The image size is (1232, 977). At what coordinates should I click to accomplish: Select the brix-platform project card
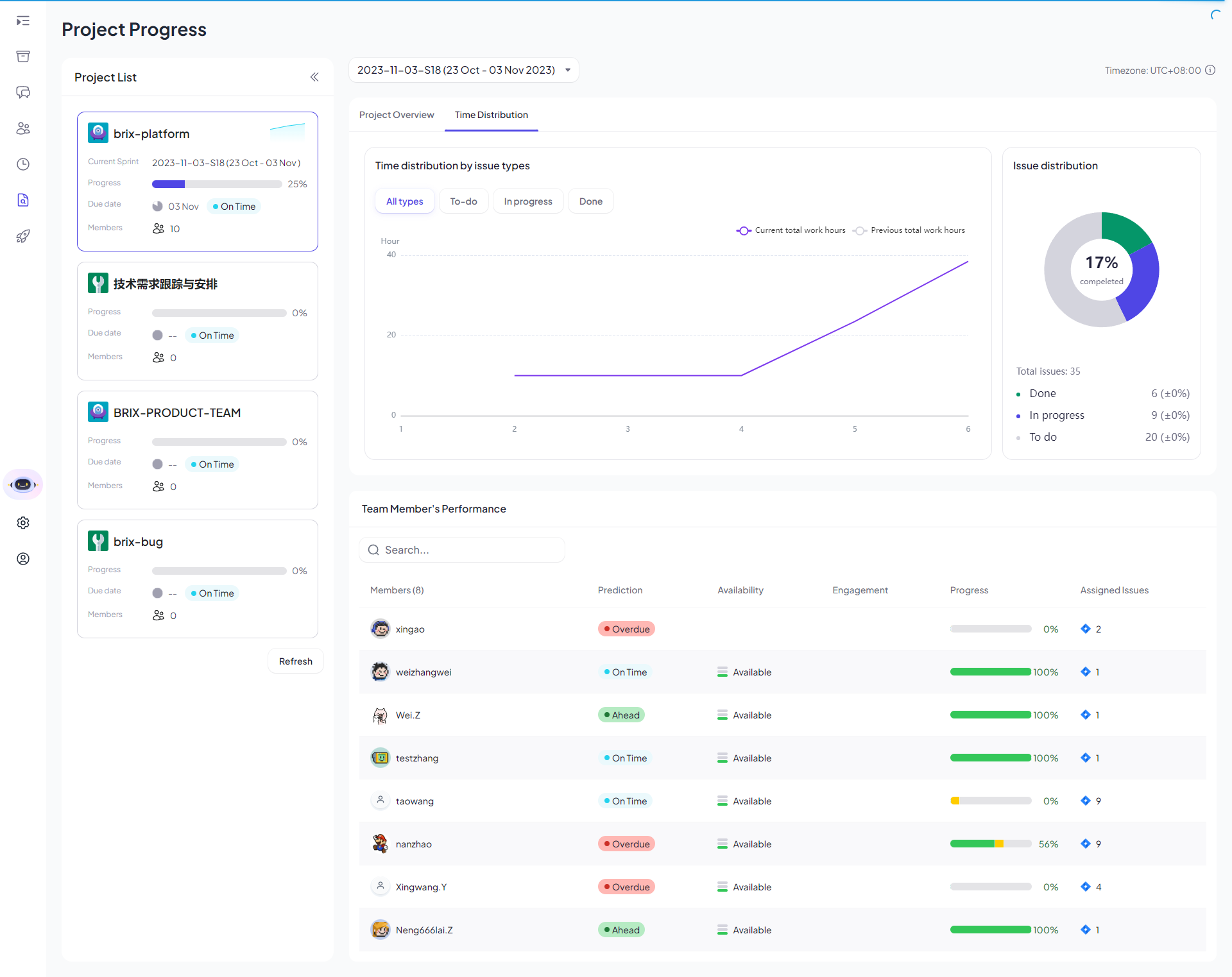pyautogui.click(x=198, y=182)
